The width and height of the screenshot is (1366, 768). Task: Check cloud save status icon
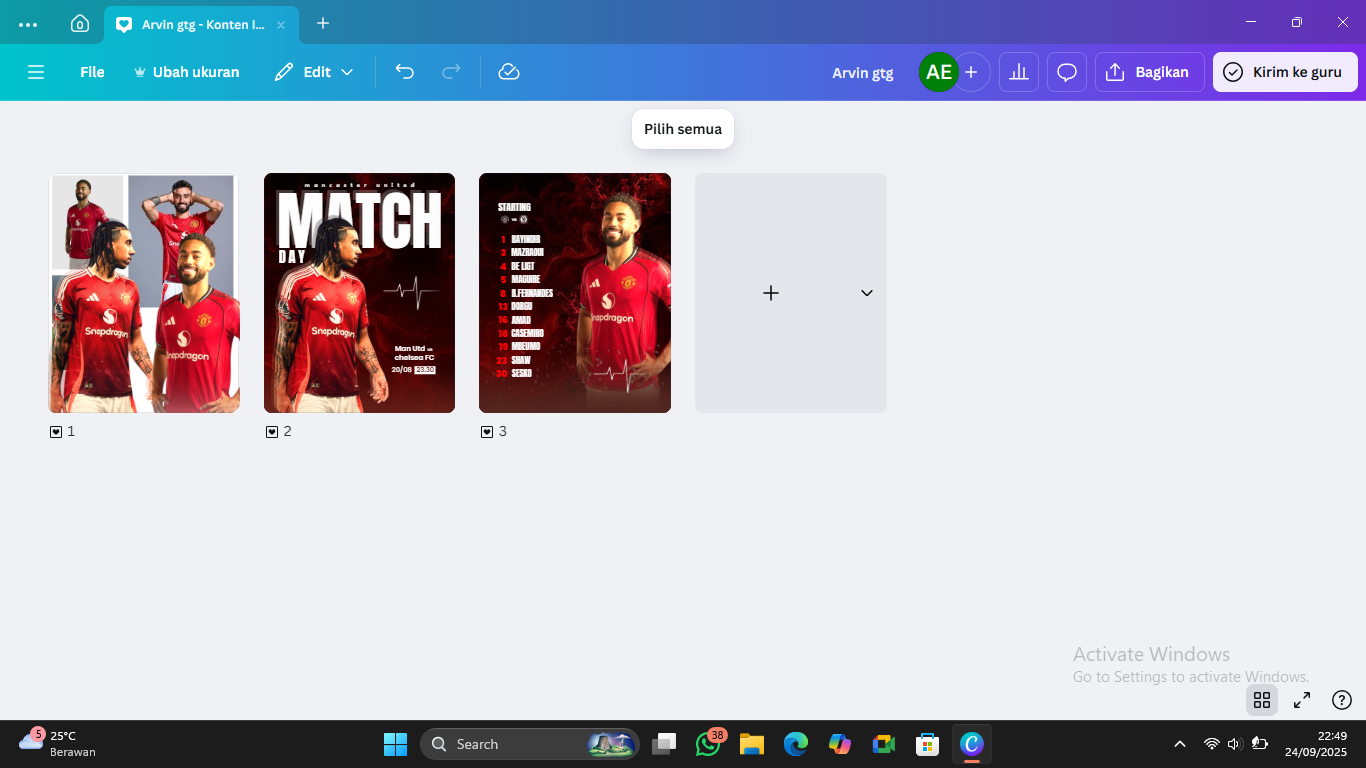point(509,72)
